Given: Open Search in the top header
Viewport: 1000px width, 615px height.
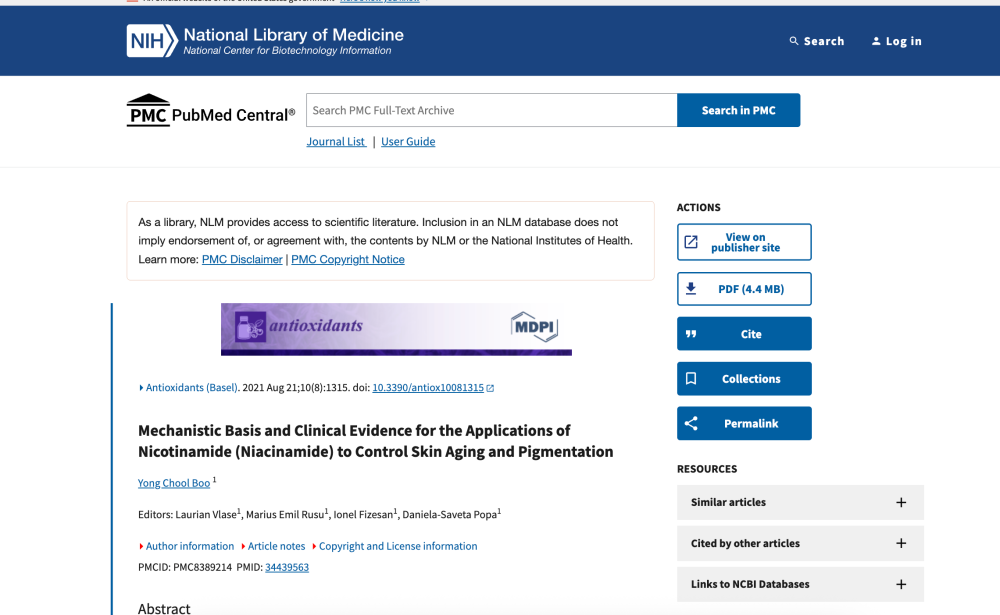Looking at the screenshot, I should [x=817, y=41].
